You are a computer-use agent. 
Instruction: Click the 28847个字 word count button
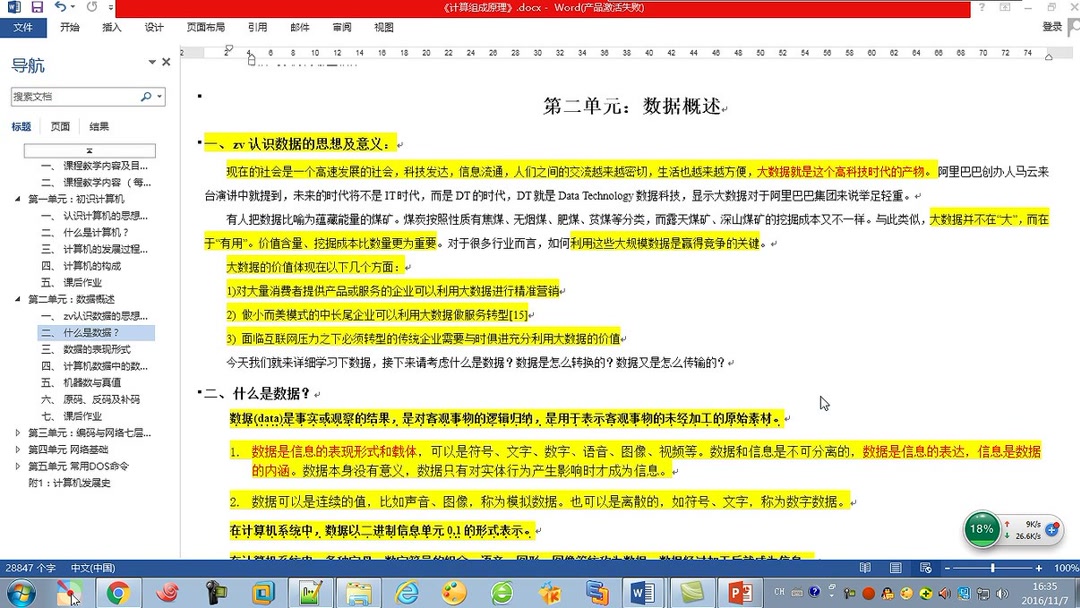30,568
